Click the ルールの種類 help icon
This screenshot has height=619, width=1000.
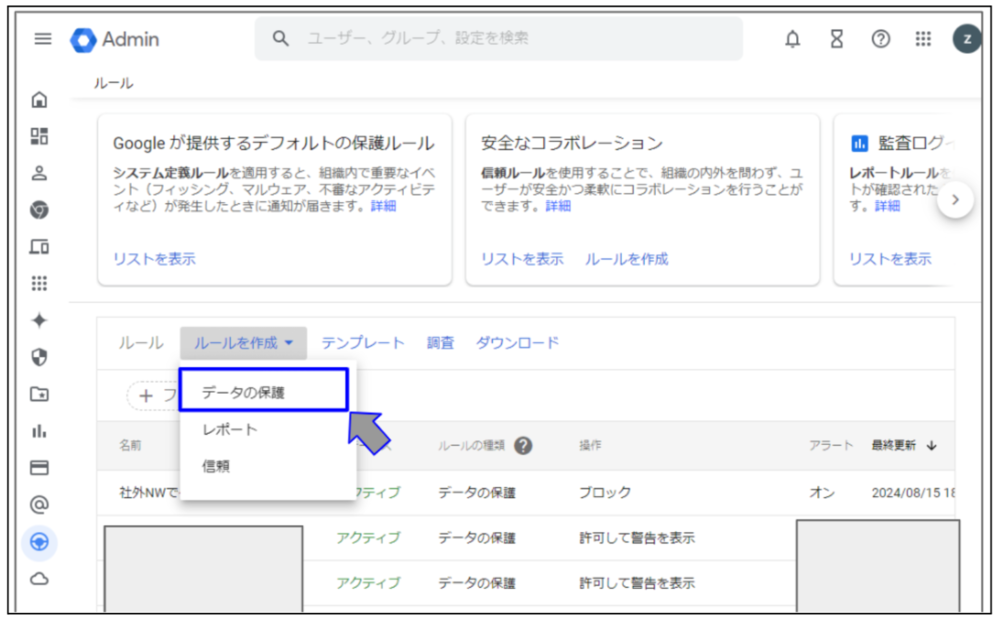coord(523,446)
